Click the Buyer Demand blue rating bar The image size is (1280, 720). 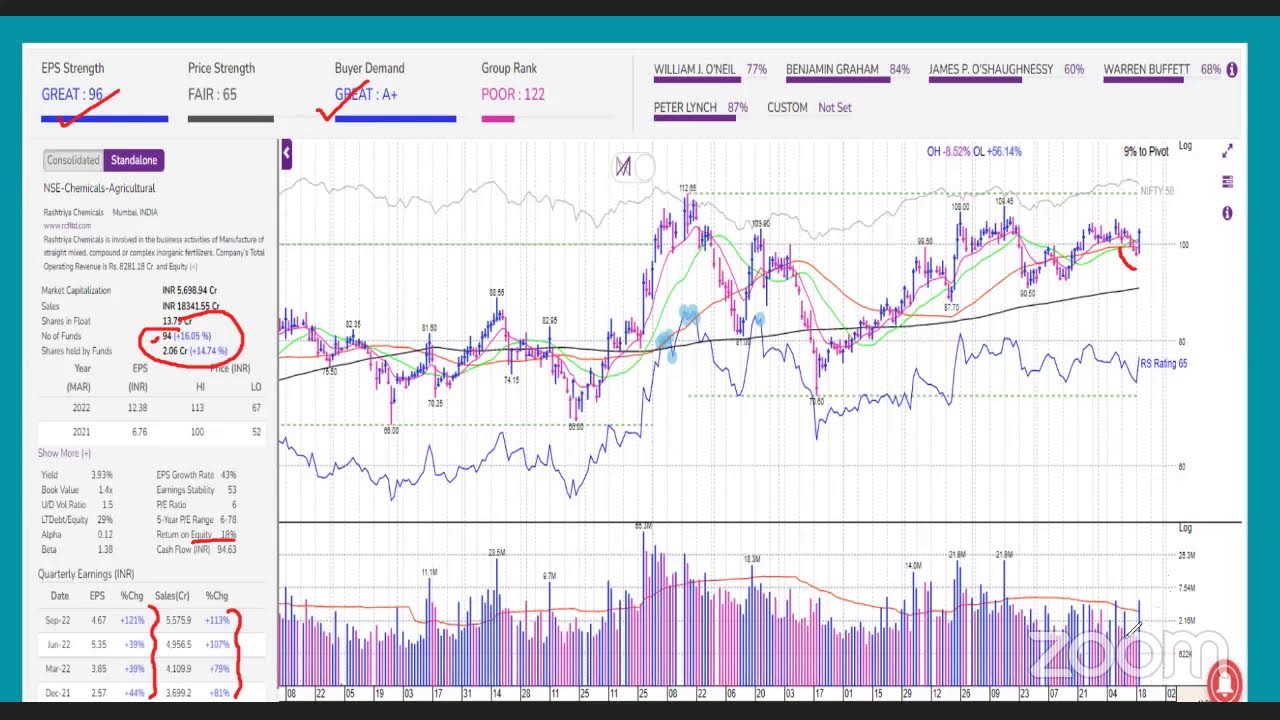395,119
